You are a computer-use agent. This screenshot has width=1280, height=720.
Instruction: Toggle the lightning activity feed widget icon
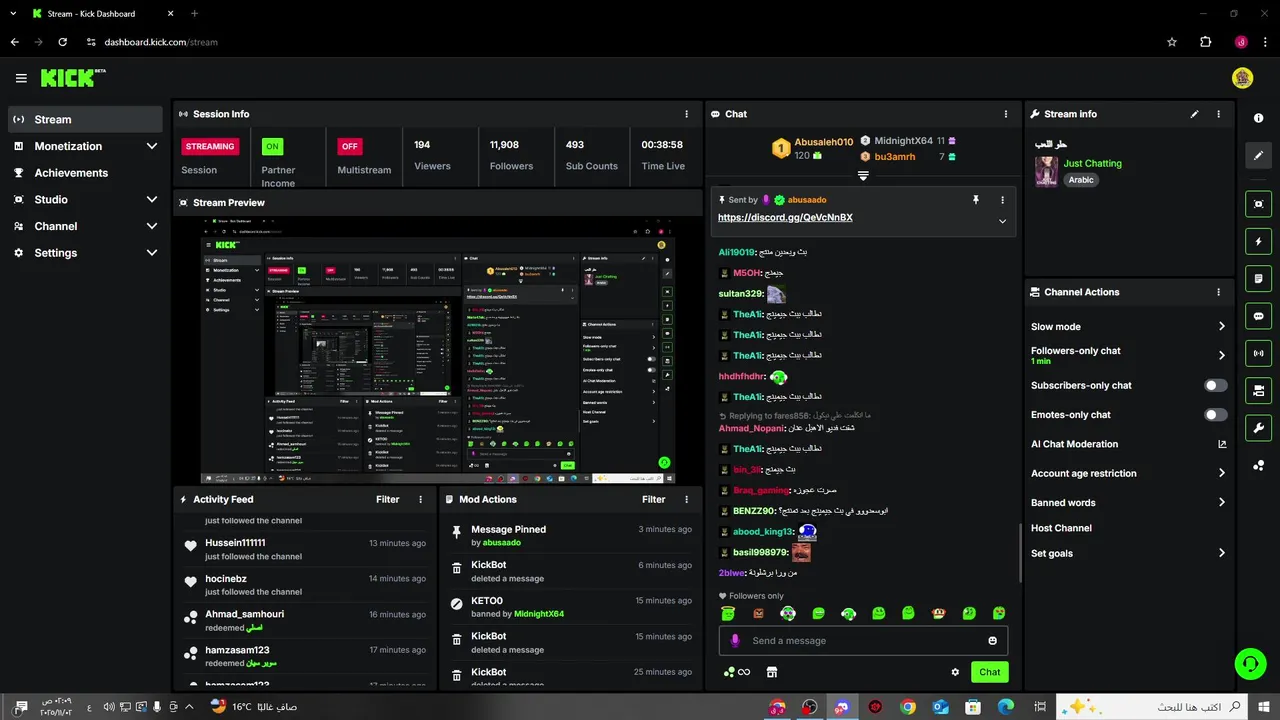1258,241
